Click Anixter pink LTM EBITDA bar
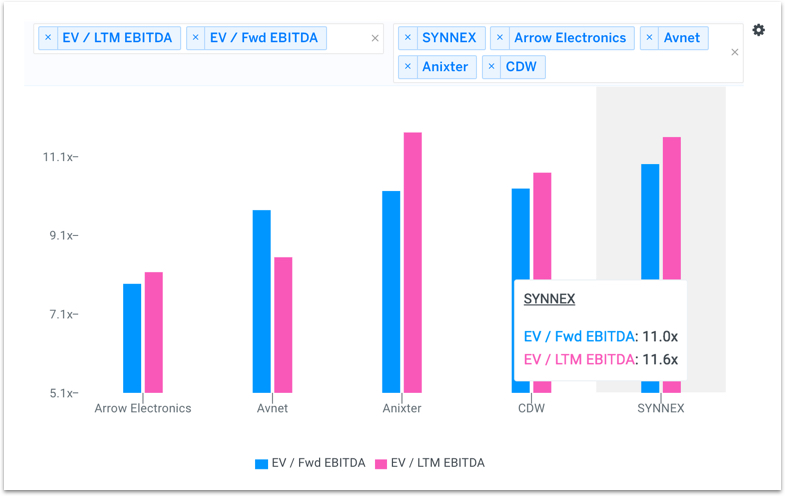The width and height of the screenshot is (785, 496). click(x=413, y=263)
